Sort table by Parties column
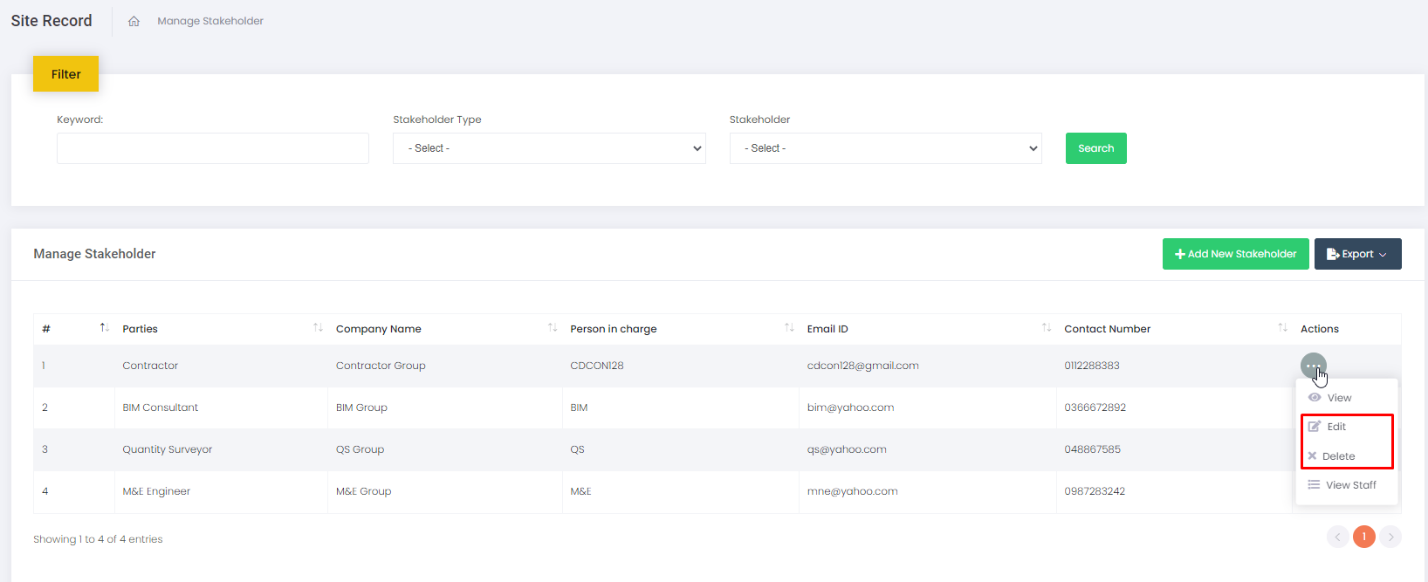The image size is (1428, 582). pos(318,328)
